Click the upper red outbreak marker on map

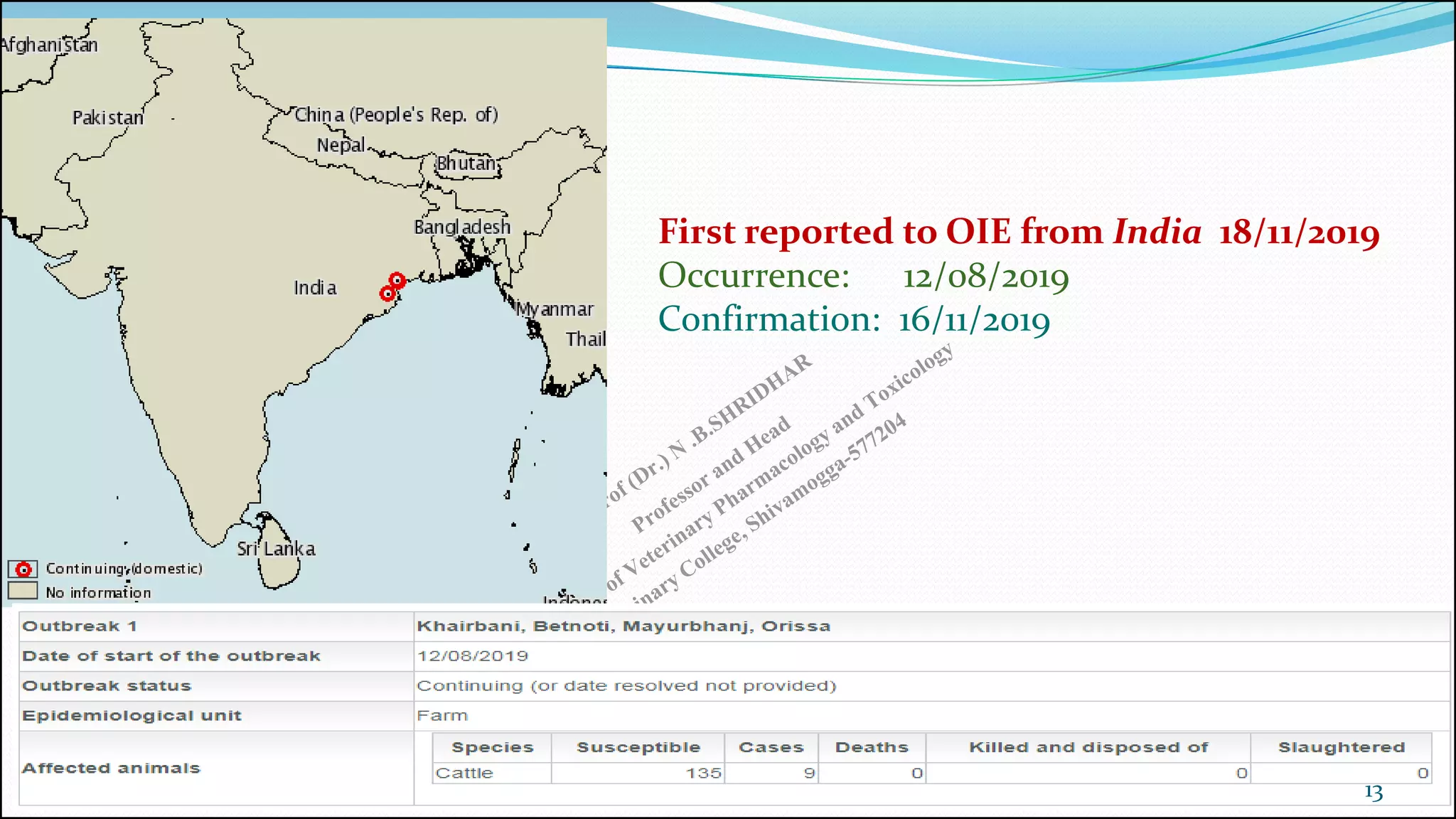(x=397, y=280)
